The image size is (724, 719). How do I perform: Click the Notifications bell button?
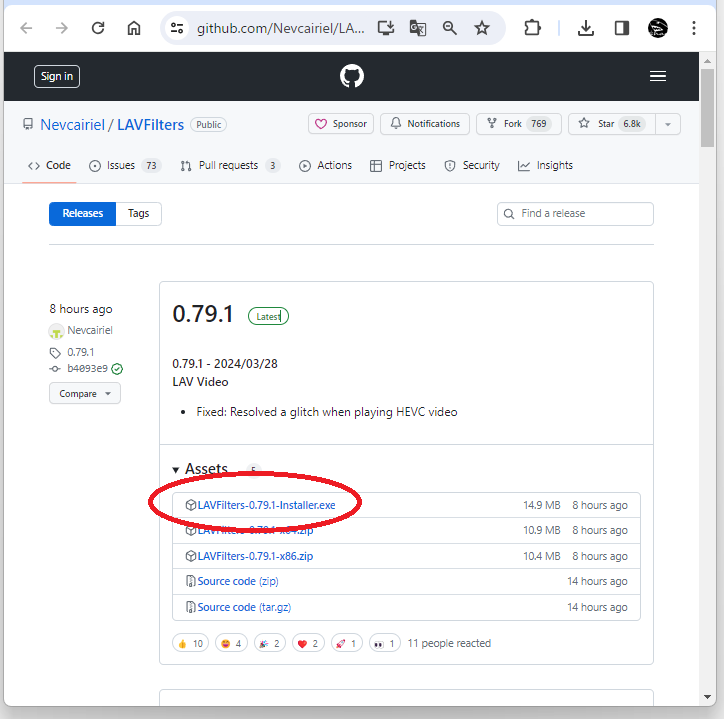tap(425, 124)
